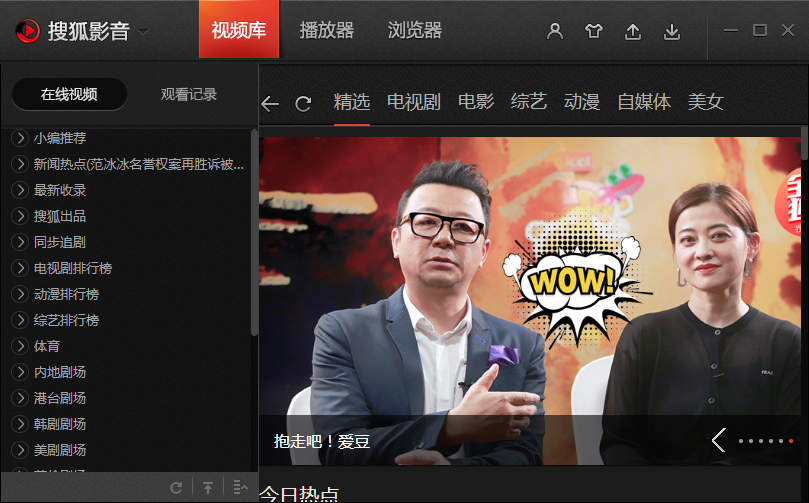Open the dropdown arrow next to 搜狐影音
The width and height of the screenshot is (809, 503).
(x=143, y=32)
